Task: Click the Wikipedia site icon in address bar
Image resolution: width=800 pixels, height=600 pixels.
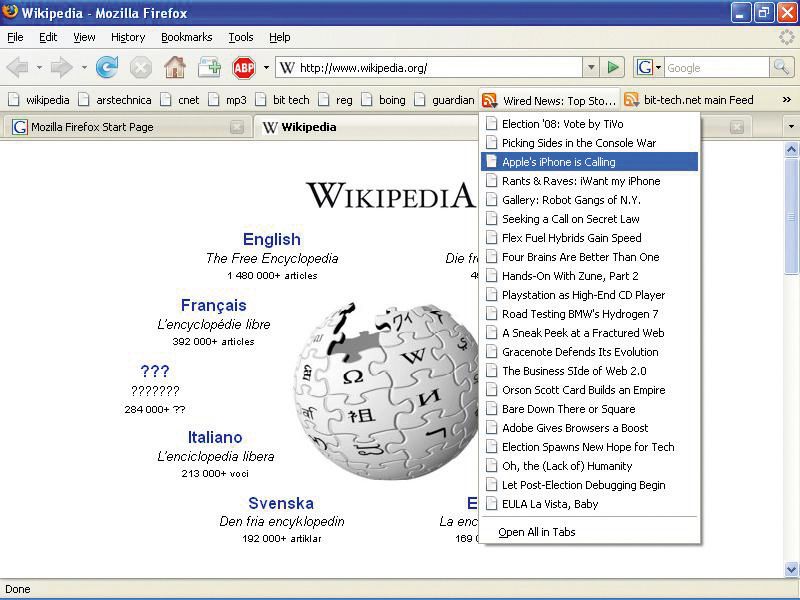Action: (287, 68)
